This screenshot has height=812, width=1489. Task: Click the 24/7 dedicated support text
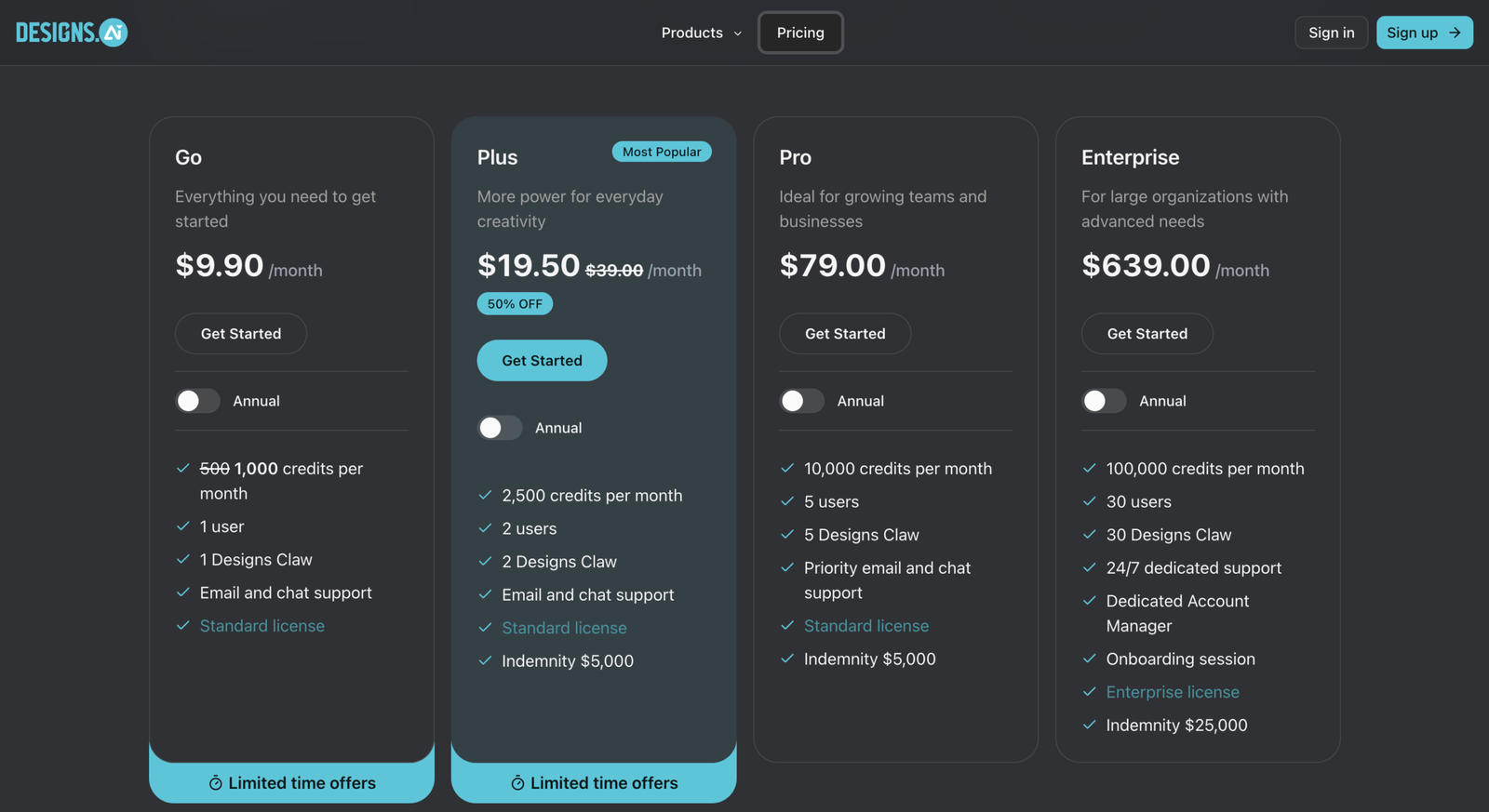pos(1194,567)
